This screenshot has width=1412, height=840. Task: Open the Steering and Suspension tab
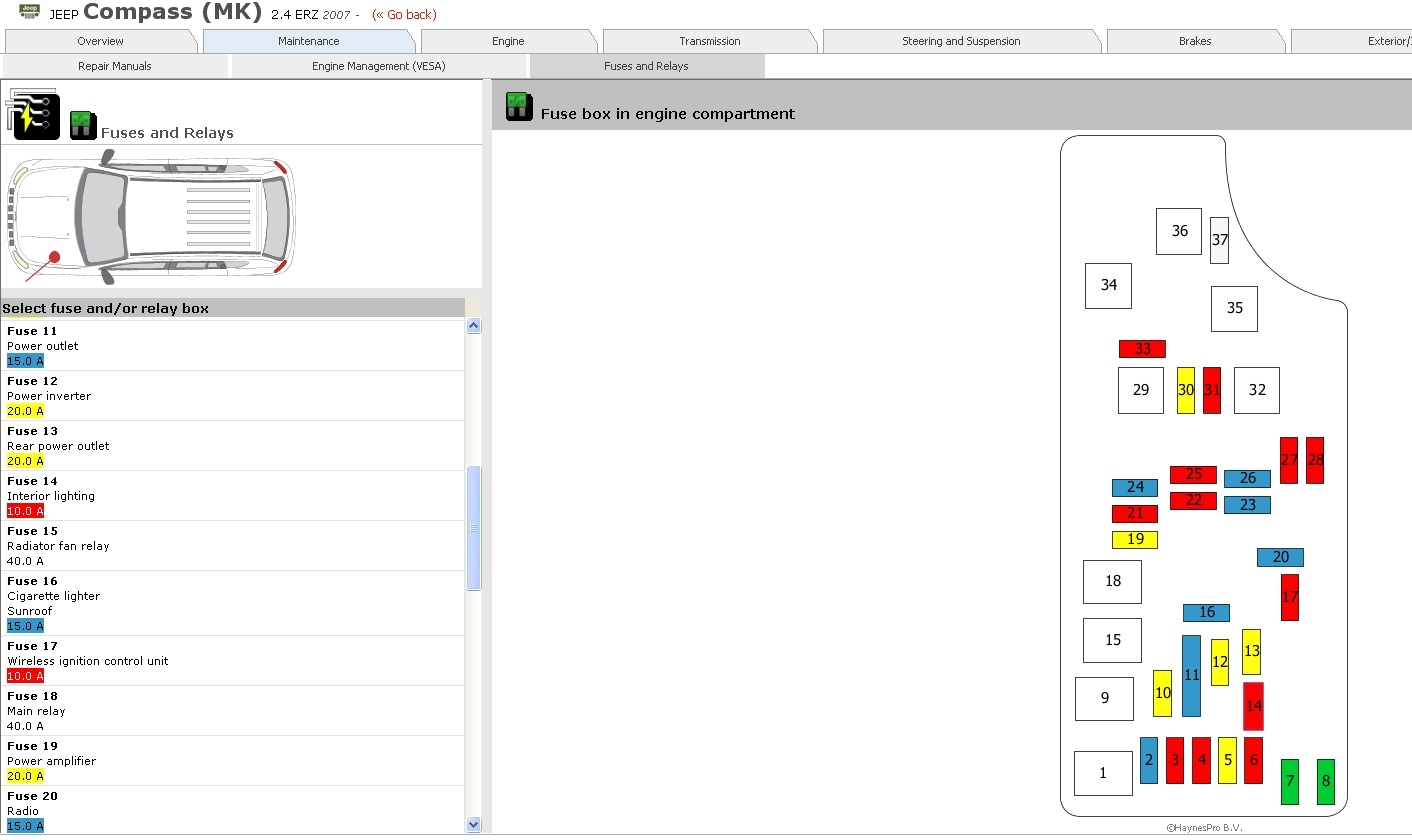click(961, 41)
